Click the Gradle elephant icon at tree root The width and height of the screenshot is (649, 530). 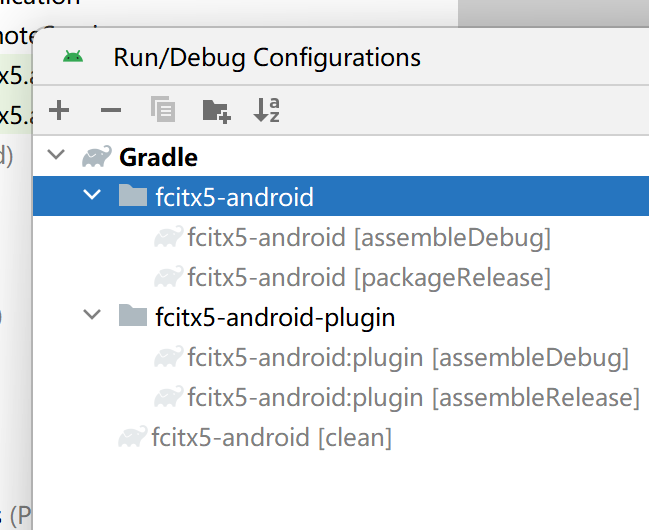[x=97, y=157]
